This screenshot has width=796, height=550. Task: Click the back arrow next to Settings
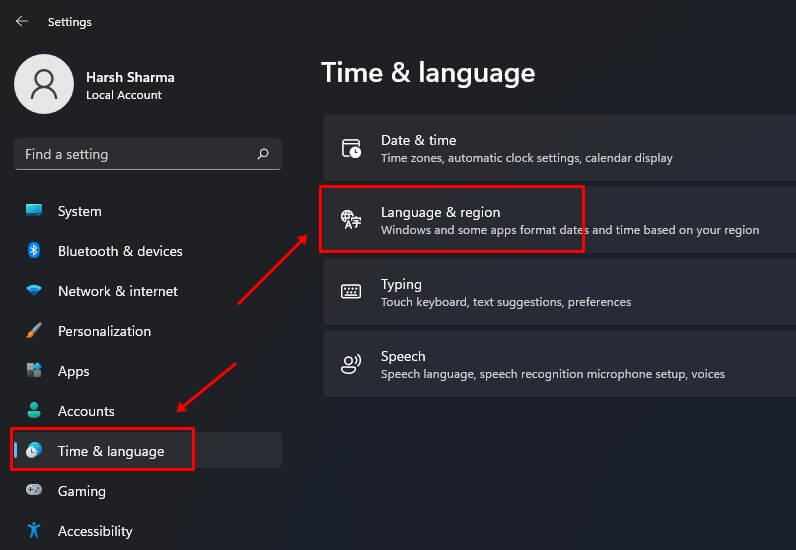tap(22, 21)
